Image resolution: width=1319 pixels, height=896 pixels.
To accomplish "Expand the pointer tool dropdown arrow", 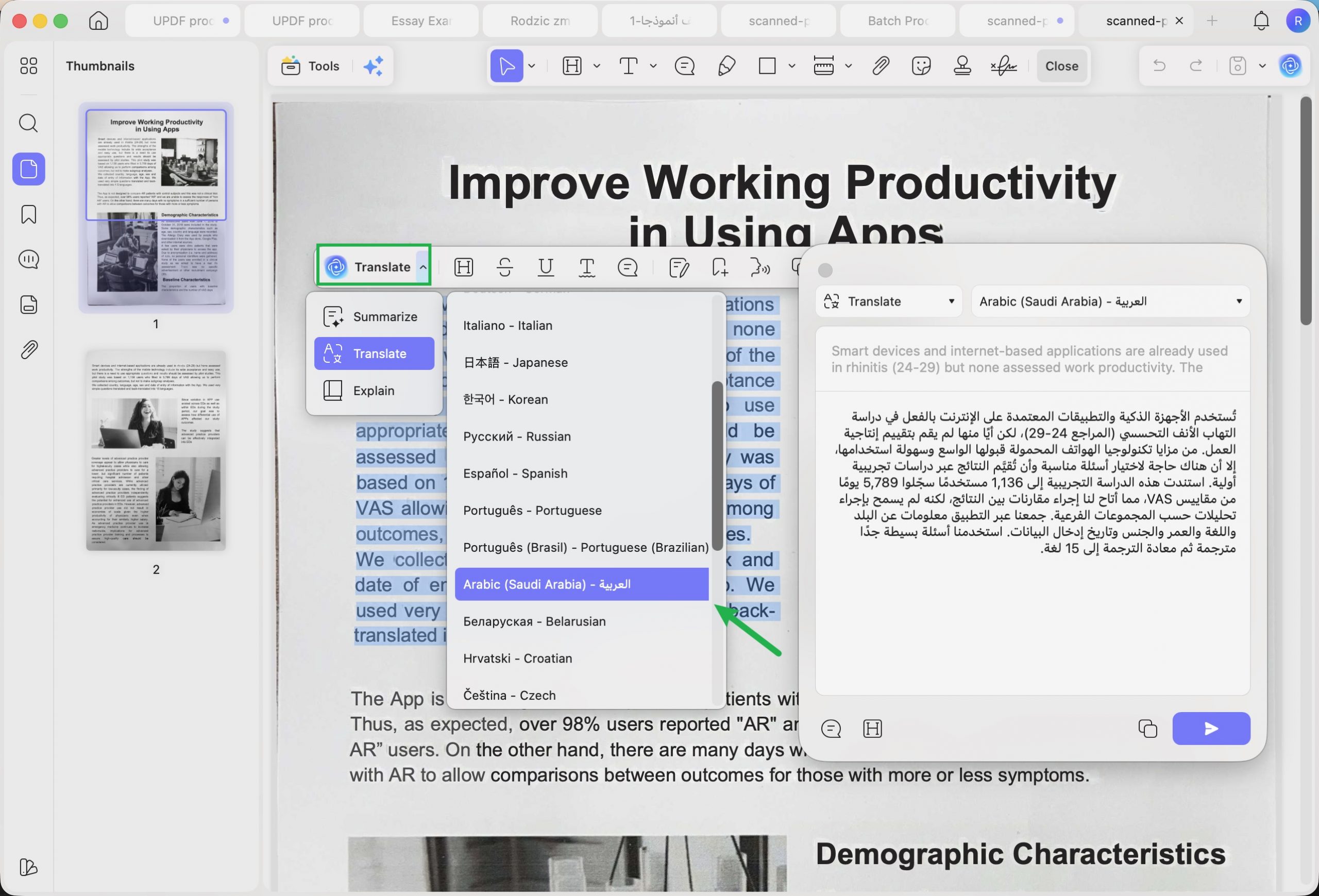I will tap(532, 66).
